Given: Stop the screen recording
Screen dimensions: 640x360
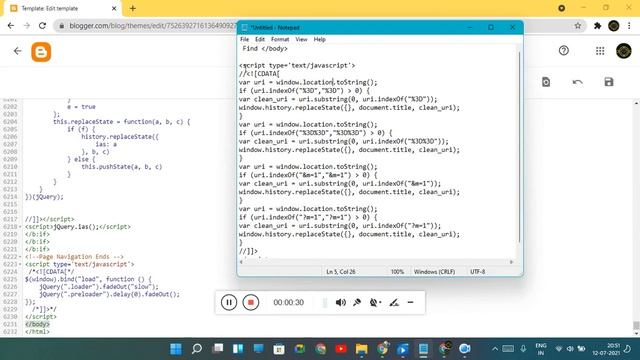Looking at the screenshot, I should click(x=251, y=302).
